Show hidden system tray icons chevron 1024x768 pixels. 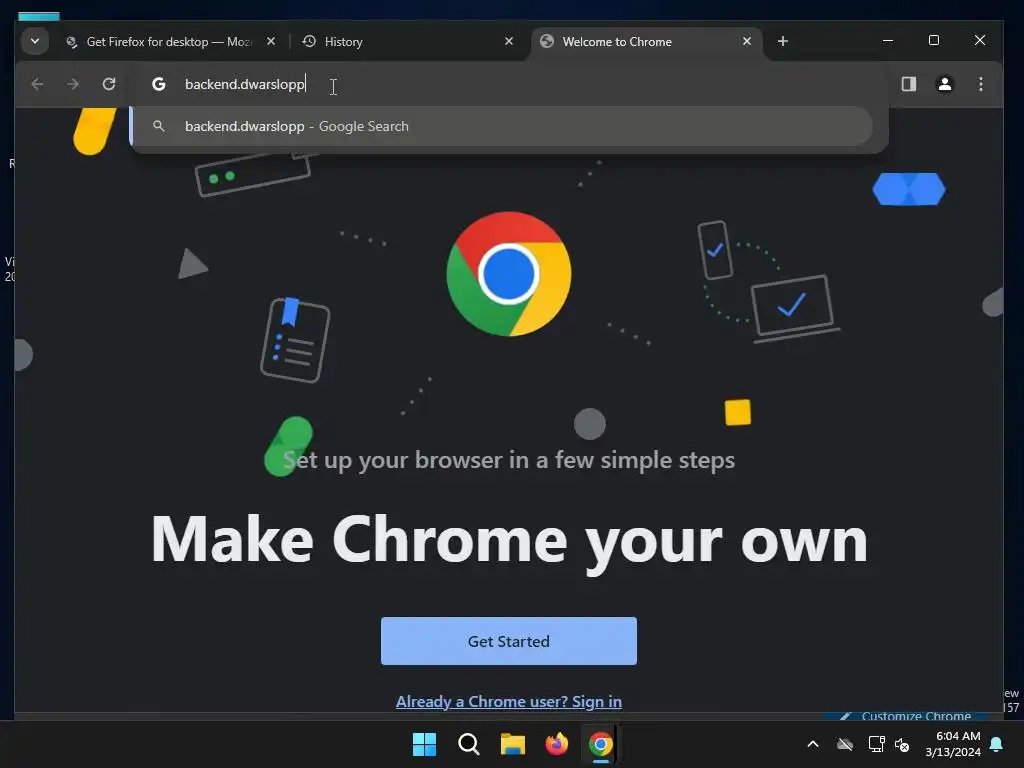pos(813,744)
